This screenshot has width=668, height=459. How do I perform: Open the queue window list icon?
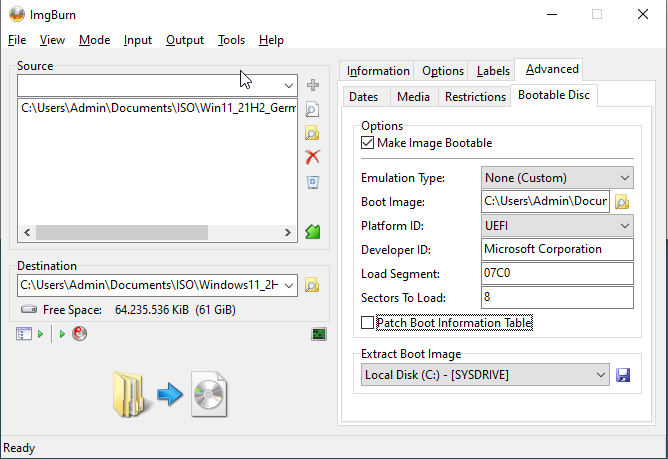pos(24,334)
